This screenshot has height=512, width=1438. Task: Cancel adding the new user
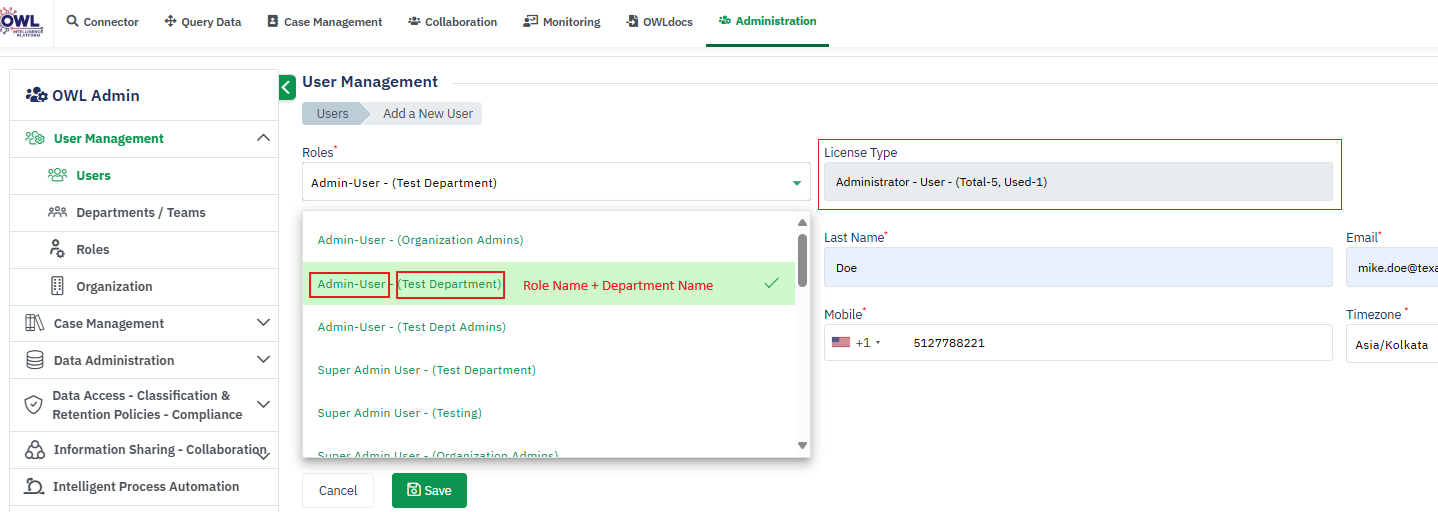pyautogui.click(x=338, y=490)
